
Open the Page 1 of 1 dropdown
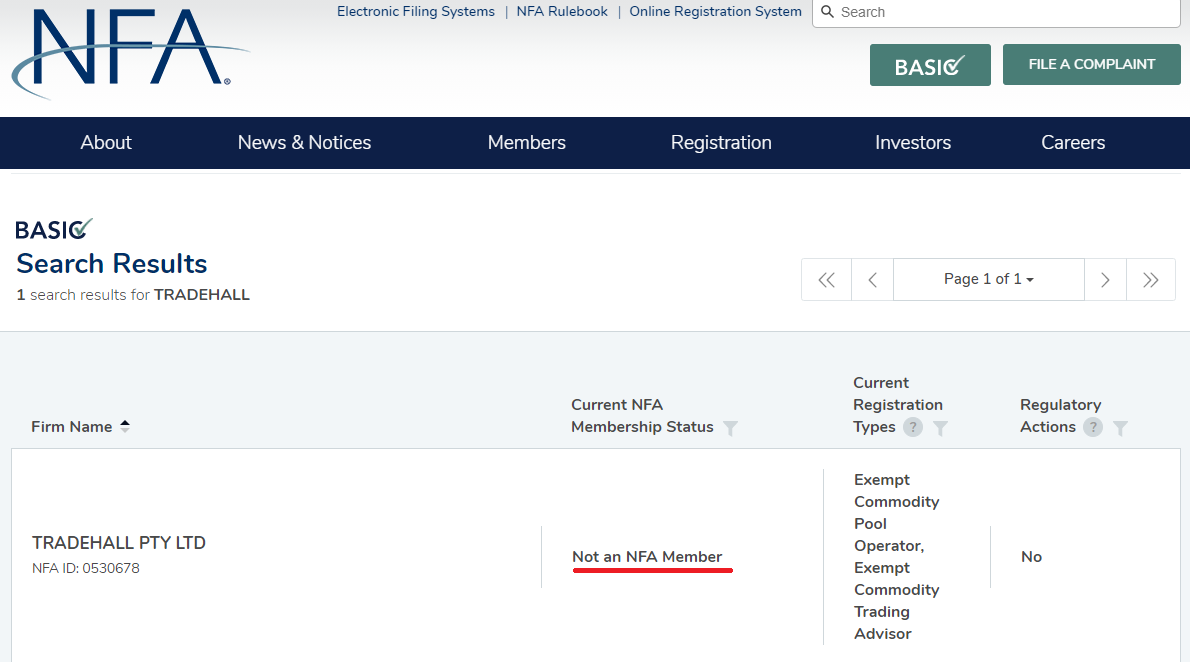tap(989, 279)
